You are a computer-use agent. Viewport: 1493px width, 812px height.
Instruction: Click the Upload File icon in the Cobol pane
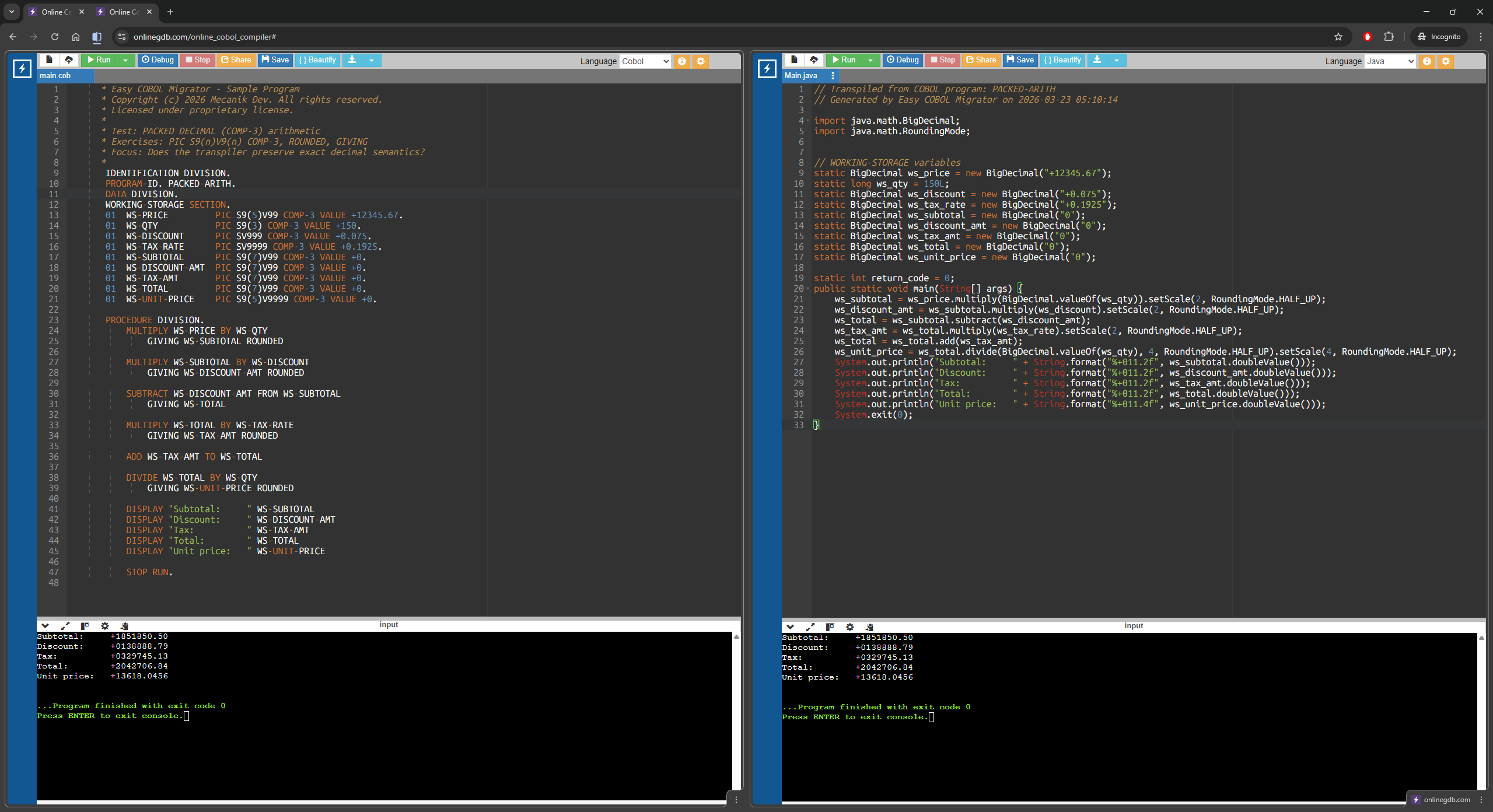click(69, 60)
